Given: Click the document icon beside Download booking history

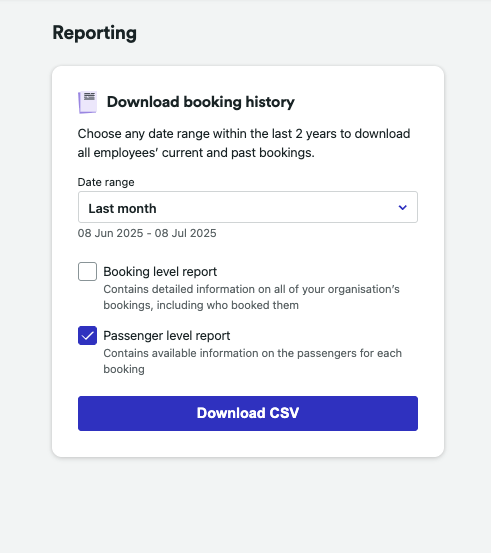Looking at the screenshot, I should coord(87,102).
